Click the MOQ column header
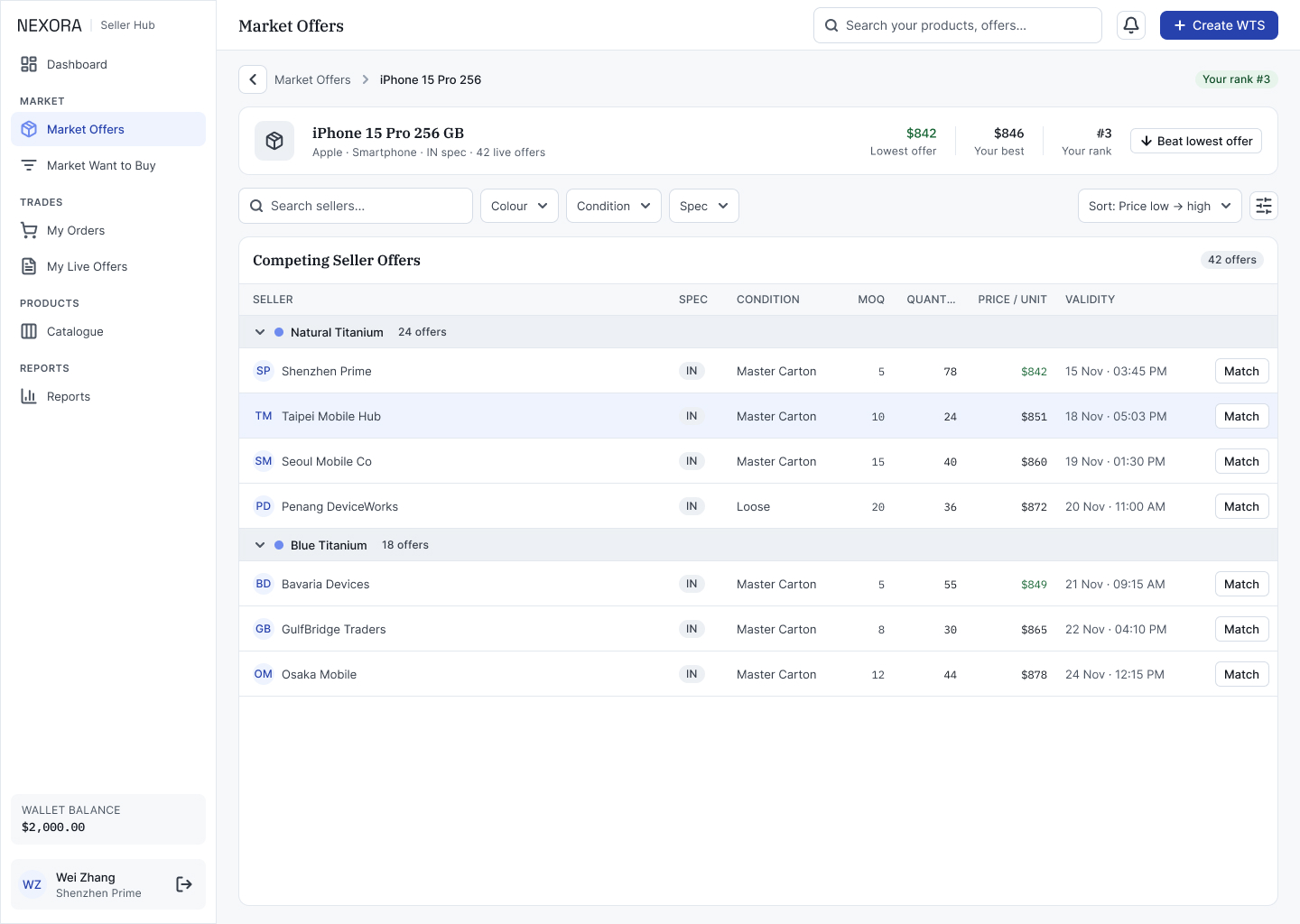Viewport: 1300px width, 924px height. point(871,300)
